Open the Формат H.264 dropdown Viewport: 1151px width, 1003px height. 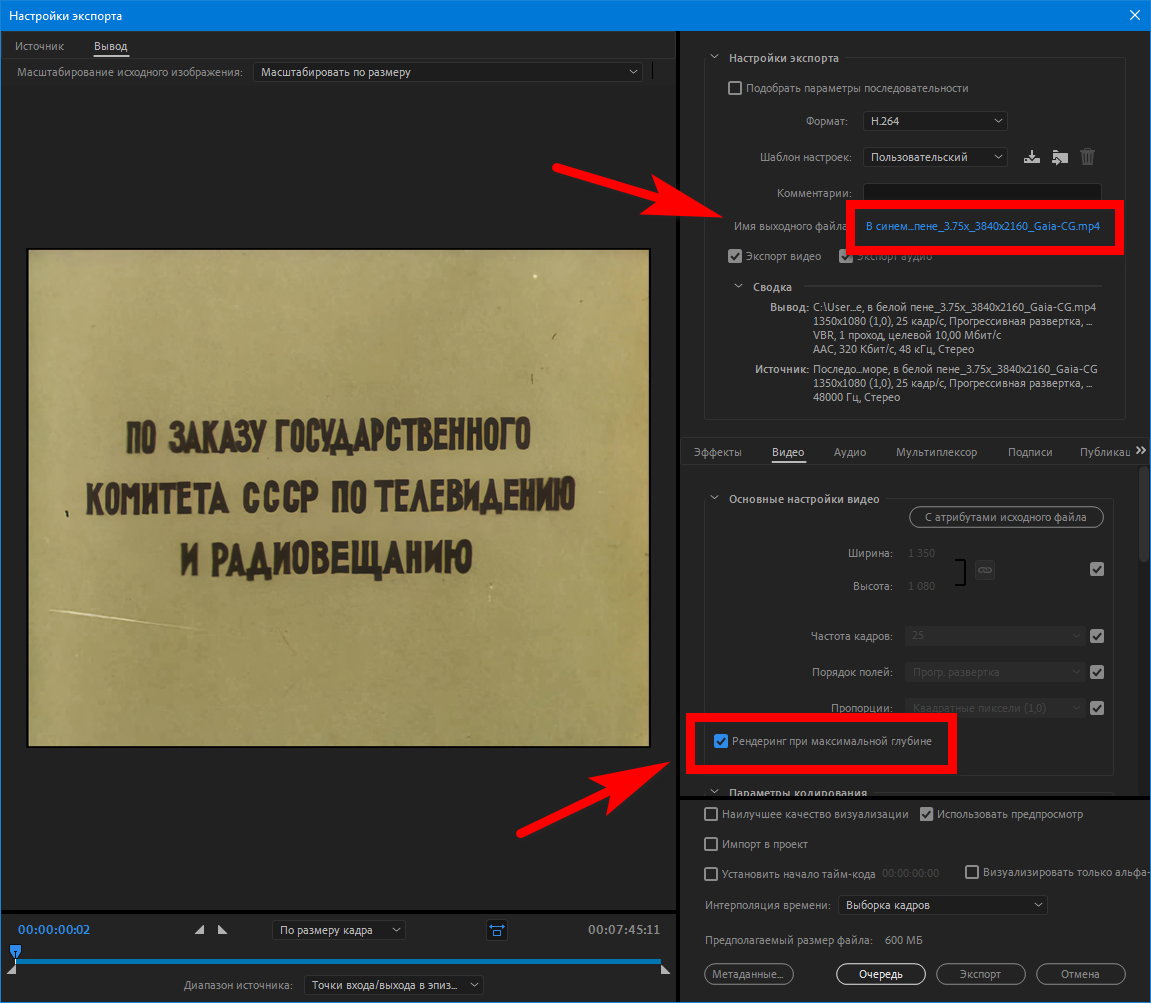pos(935,121)
